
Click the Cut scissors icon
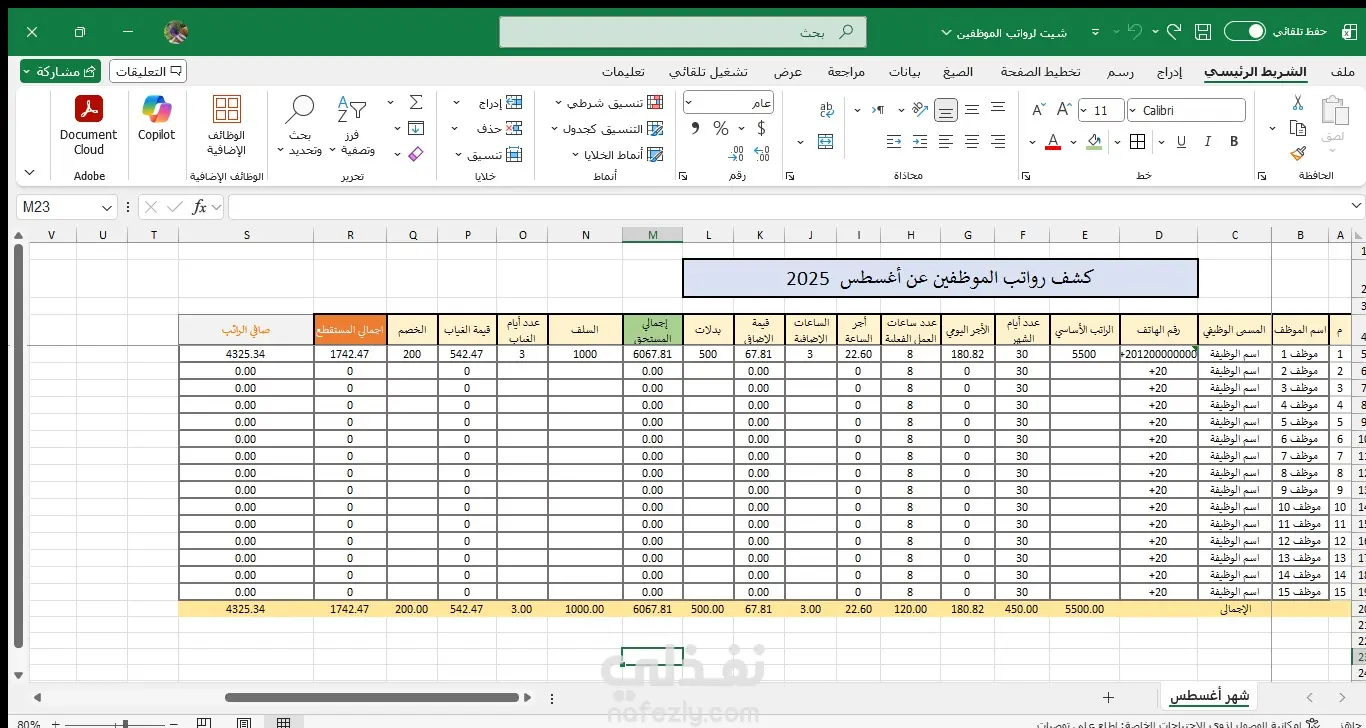point(1298,102)
